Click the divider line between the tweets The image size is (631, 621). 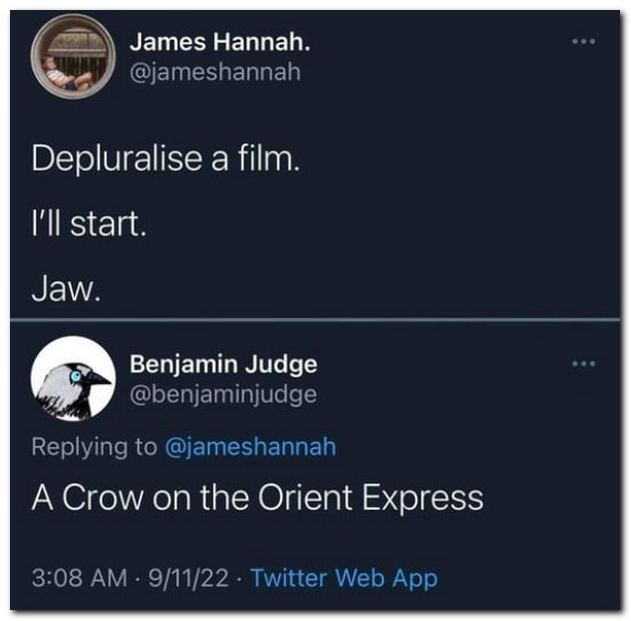(x=315, y=320)
